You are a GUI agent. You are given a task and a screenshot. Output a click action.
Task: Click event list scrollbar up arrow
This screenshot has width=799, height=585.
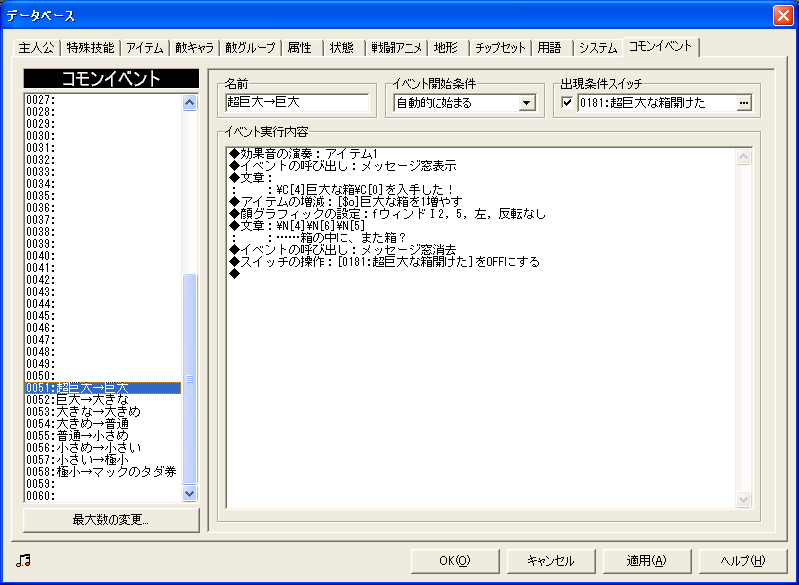point(190,103)
